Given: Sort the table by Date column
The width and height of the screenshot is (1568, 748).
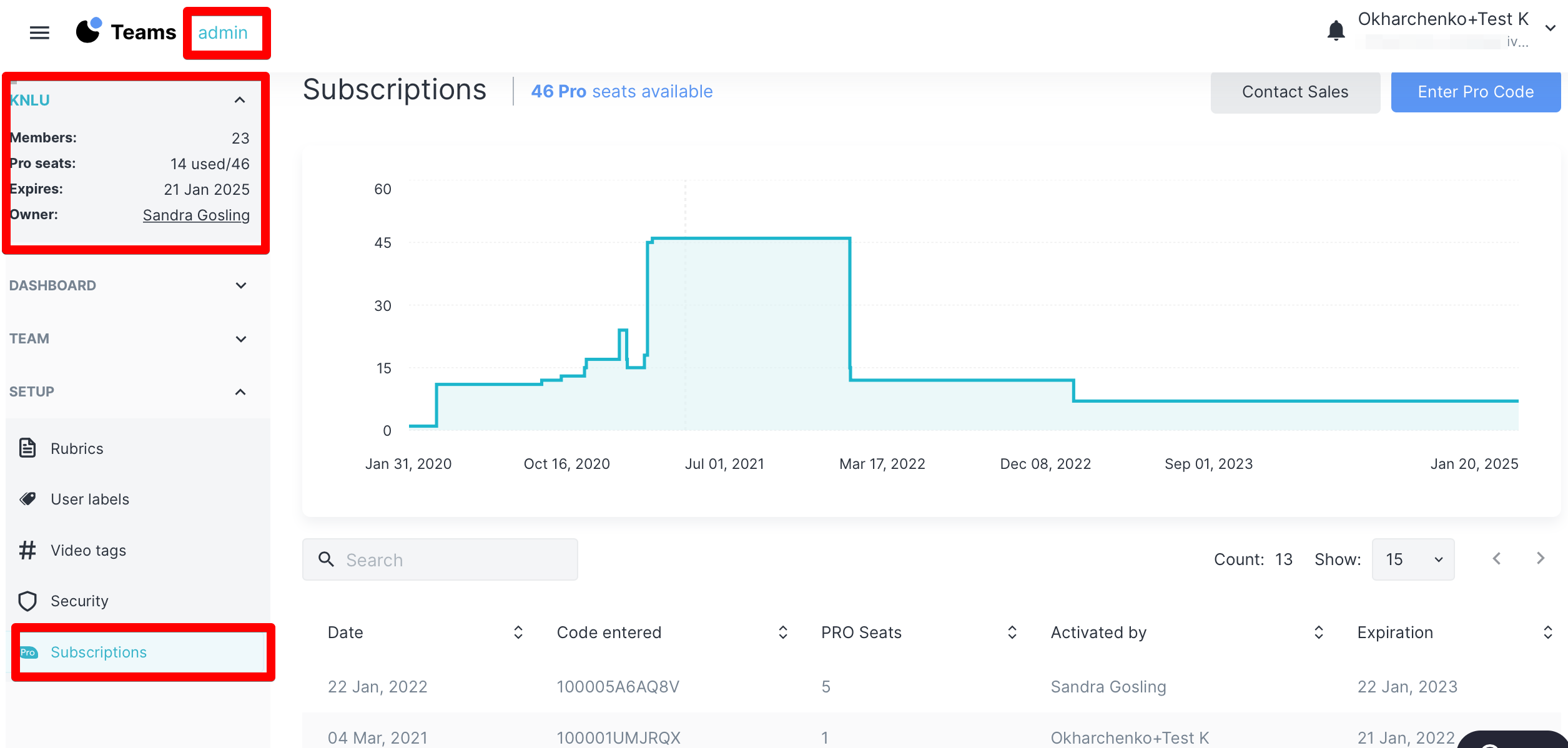Looking at the screenshot, I should (x=518, y=632).
